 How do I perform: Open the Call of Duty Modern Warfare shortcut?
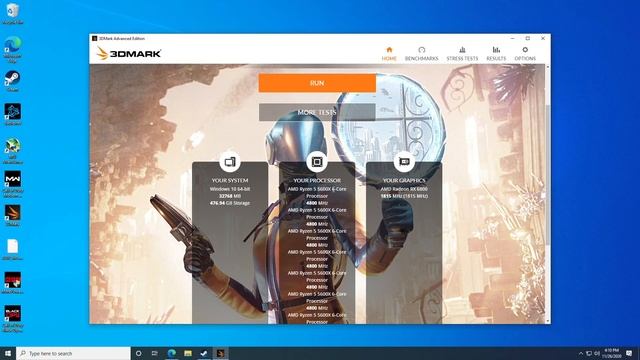pos(13,183)
